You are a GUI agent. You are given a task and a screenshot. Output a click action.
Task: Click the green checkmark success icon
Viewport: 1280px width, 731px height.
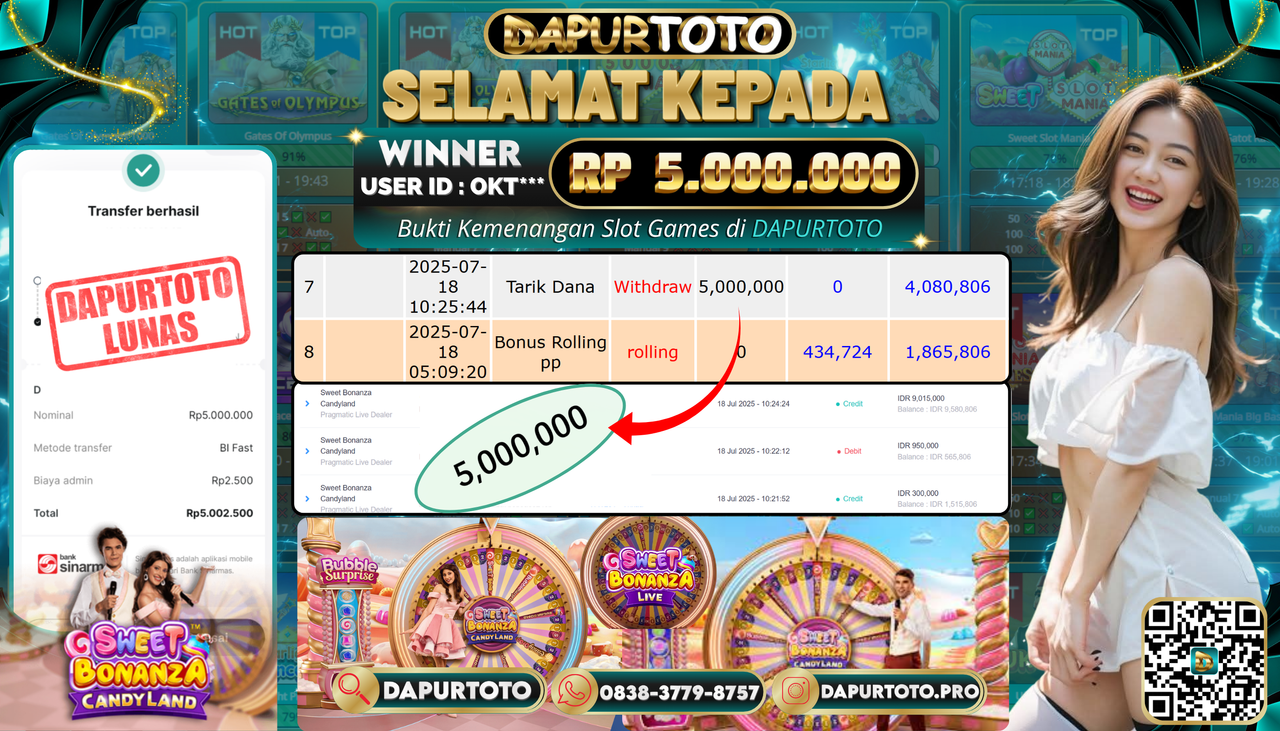(144, 171)
